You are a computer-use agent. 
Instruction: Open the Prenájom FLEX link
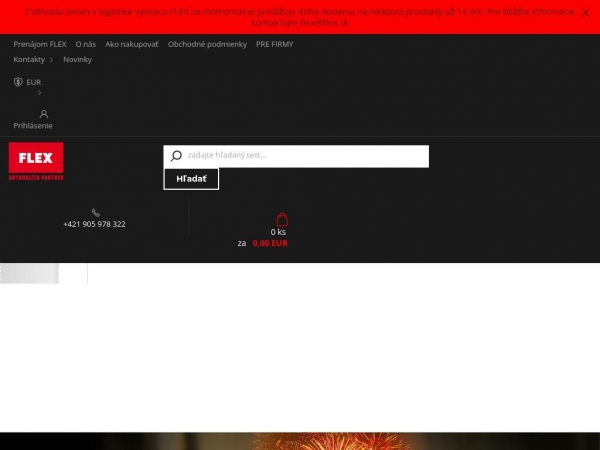tap(40, 44)
